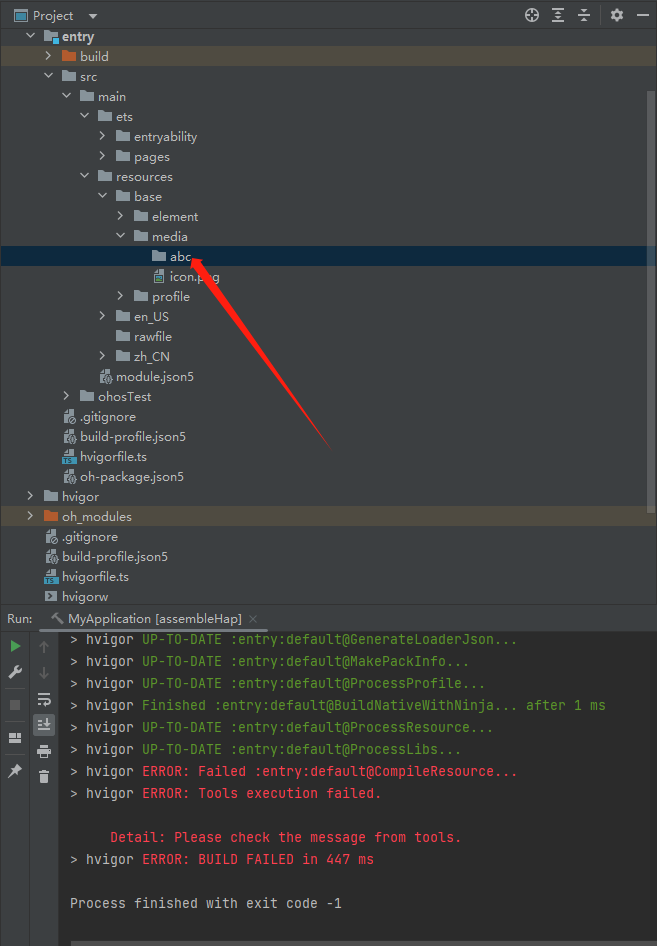
Task: Collapse the resources folder
Action: (85, 176)
